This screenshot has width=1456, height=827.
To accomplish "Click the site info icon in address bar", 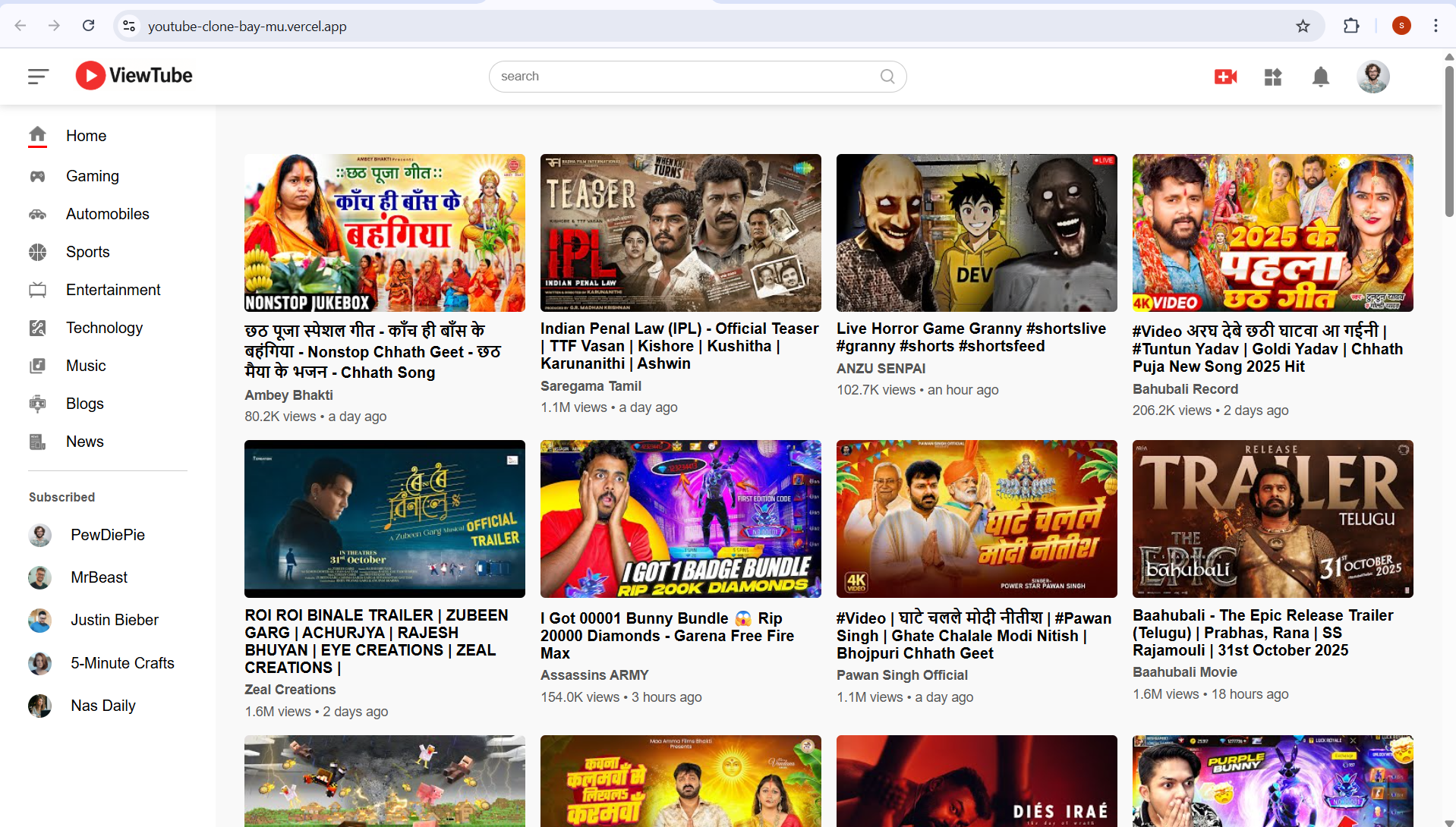I will pyautogui.click(x=128, y=25).
